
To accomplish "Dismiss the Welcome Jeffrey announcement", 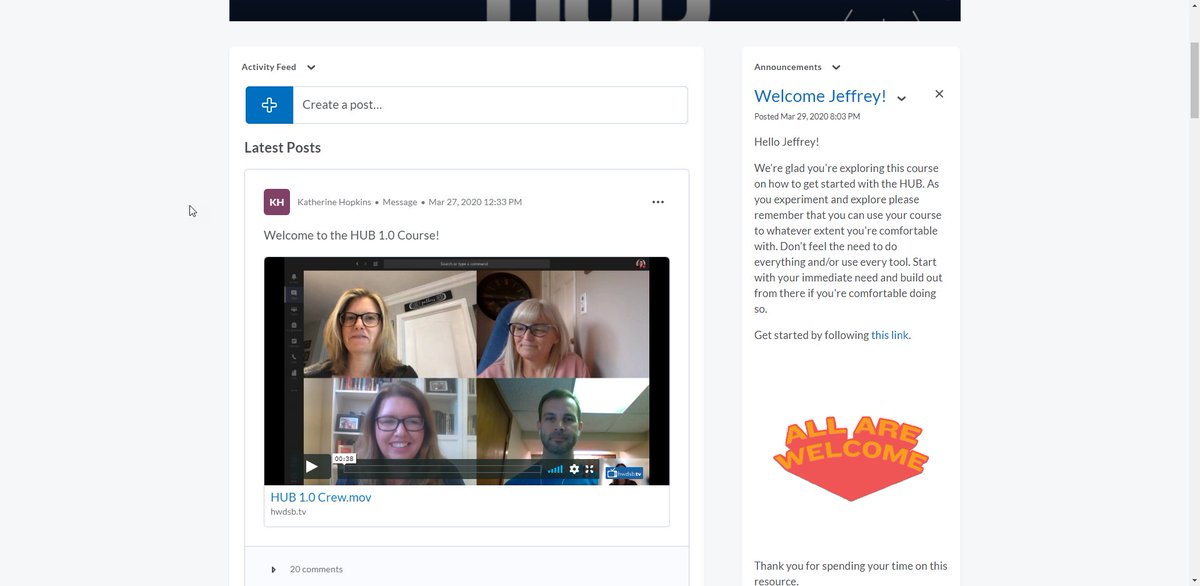I will [x=939, y=94].
